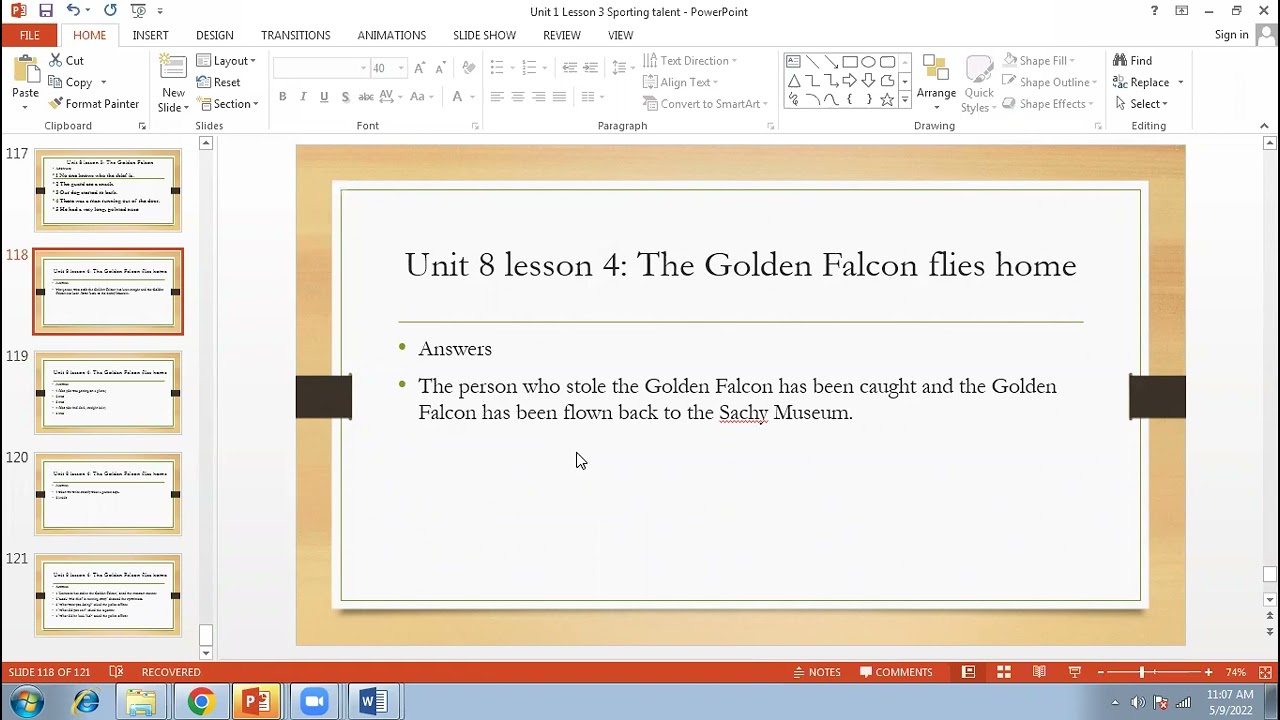Switch to the DESIGN tab
The image size is (1280, 720).
click(x=215, y=35)
